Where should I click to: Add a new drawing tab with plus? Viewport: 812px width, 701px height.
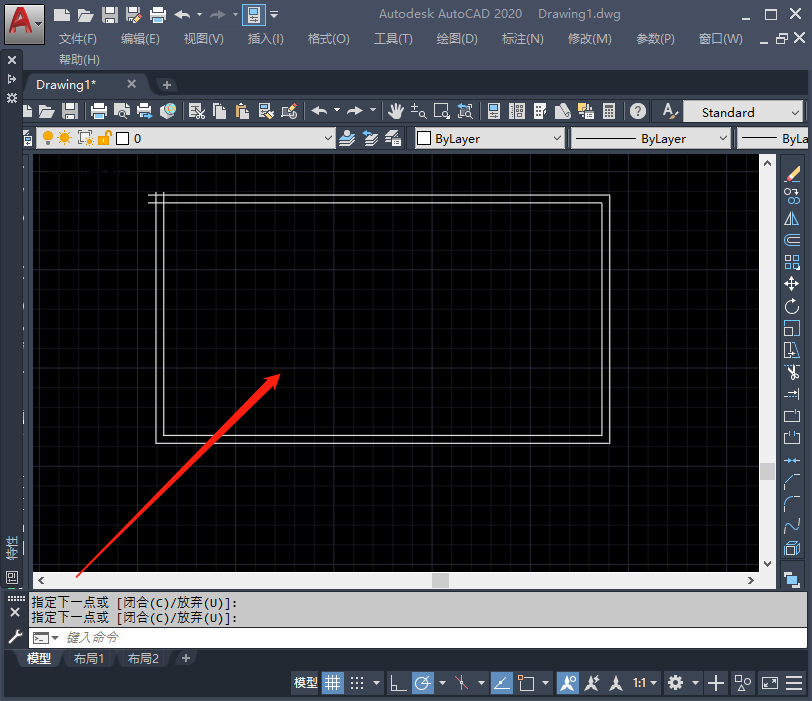click(x=167, y=85)
